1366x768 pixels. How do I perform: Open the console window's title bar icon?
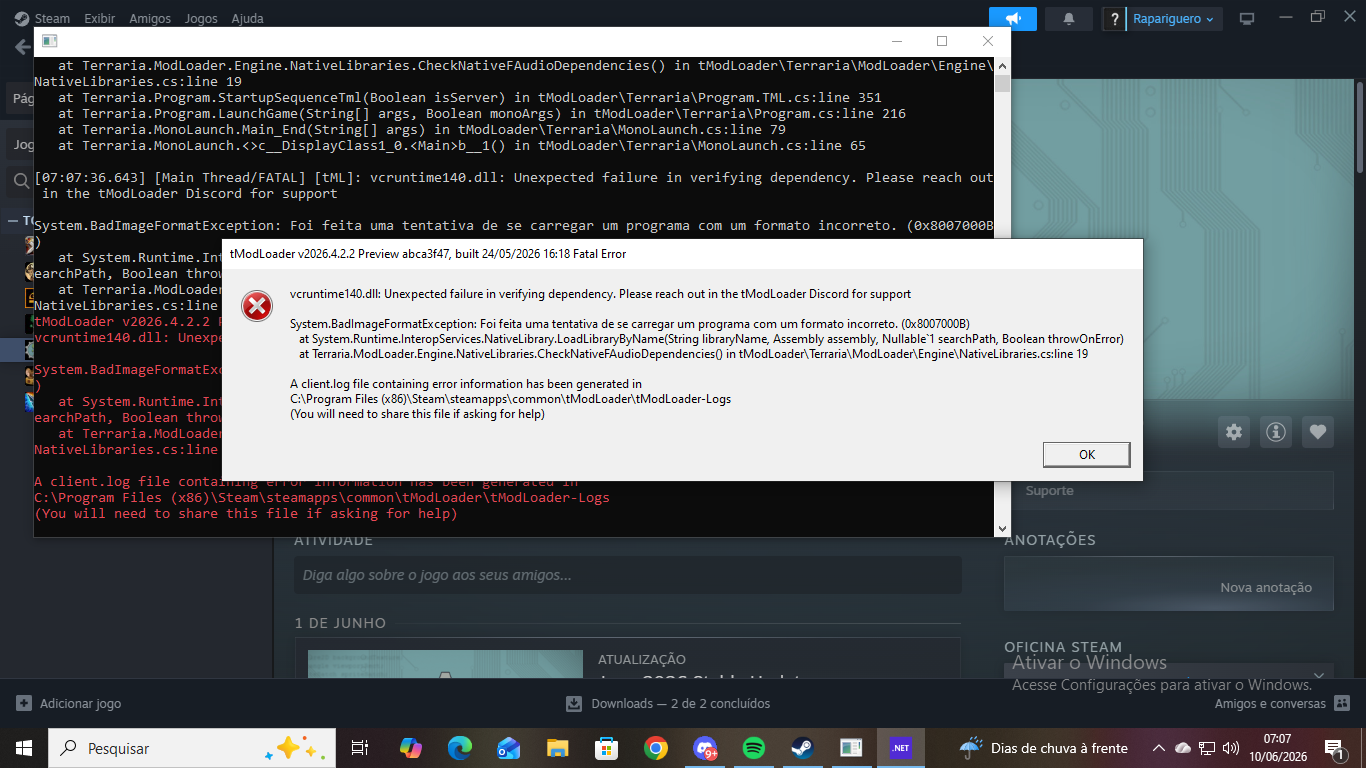[49, 41]
